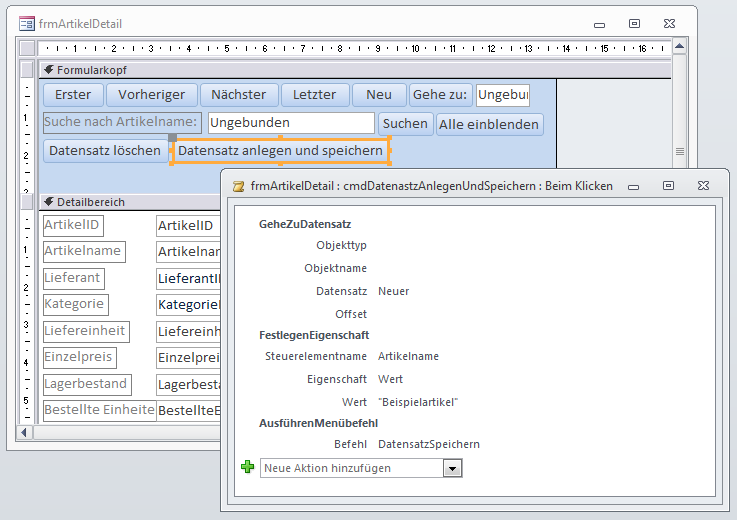Select the GeheZuDatensatz macro action
The height and width of the screenshot is (520, 737).
[x=305, y=224]
